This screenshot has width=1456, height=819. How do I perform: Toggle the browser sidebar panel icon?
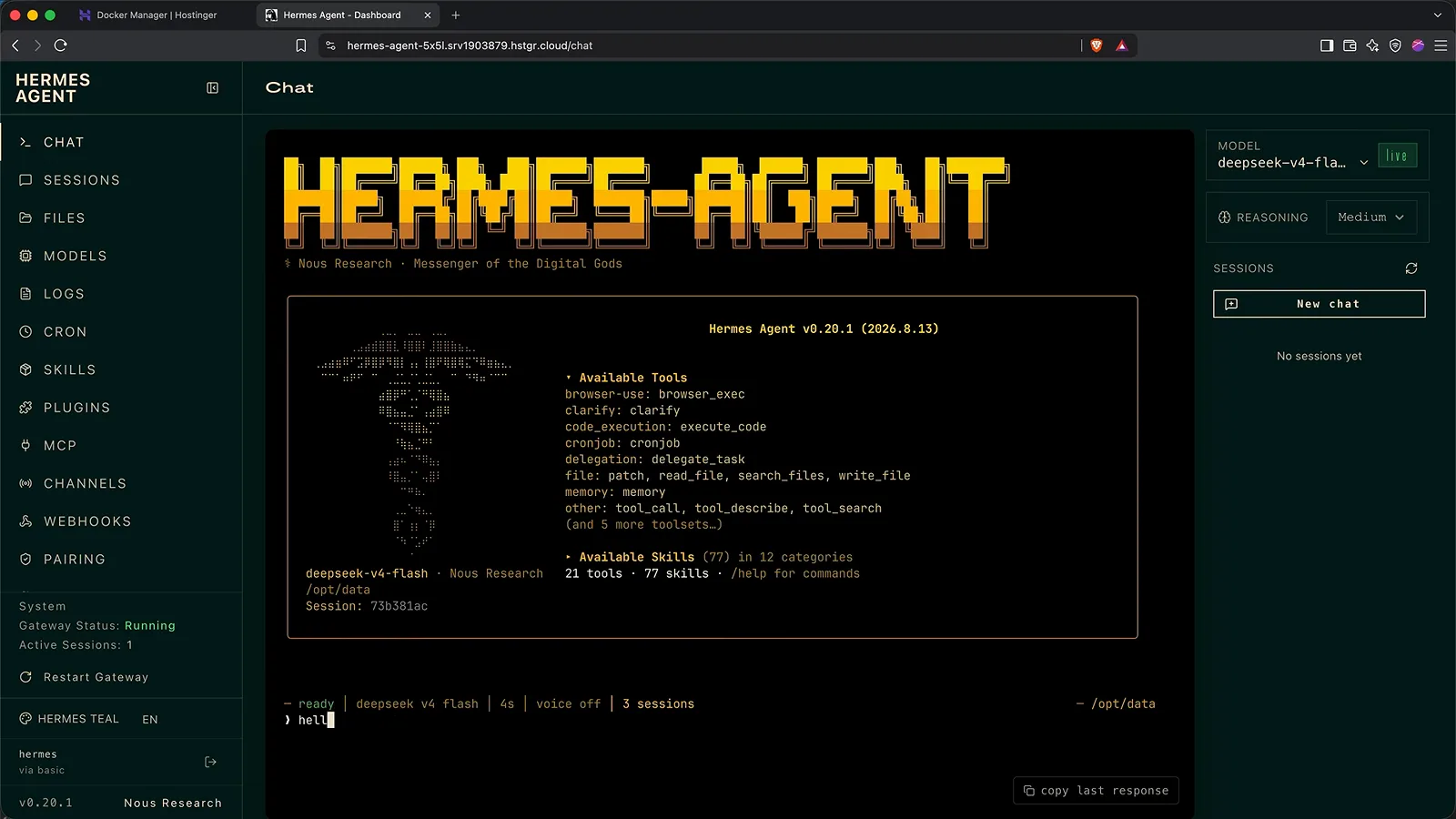coord(1327,45)
